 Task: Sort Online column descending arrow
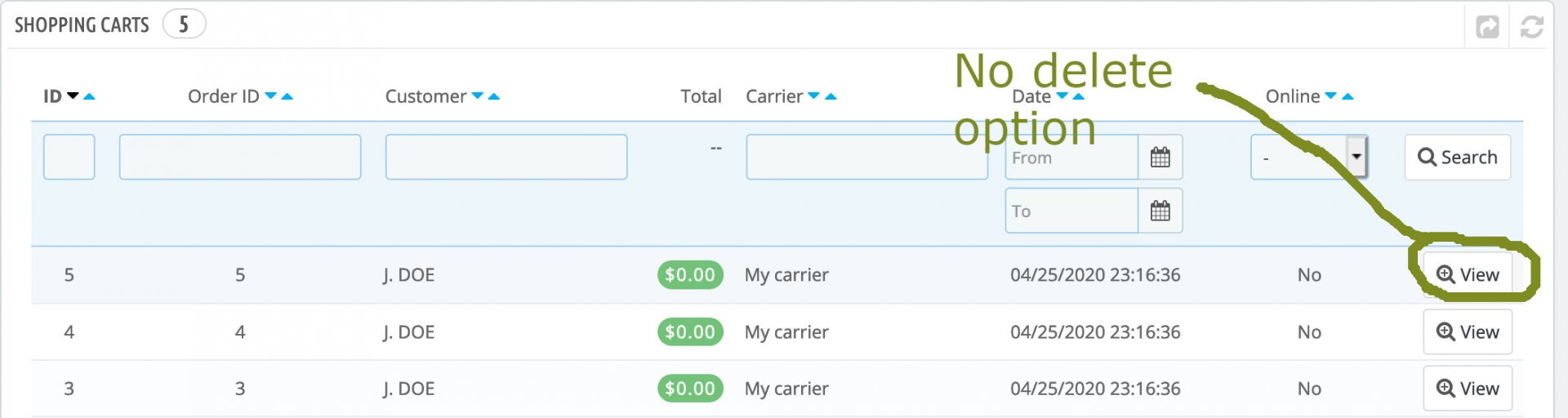coord(1330,96)
